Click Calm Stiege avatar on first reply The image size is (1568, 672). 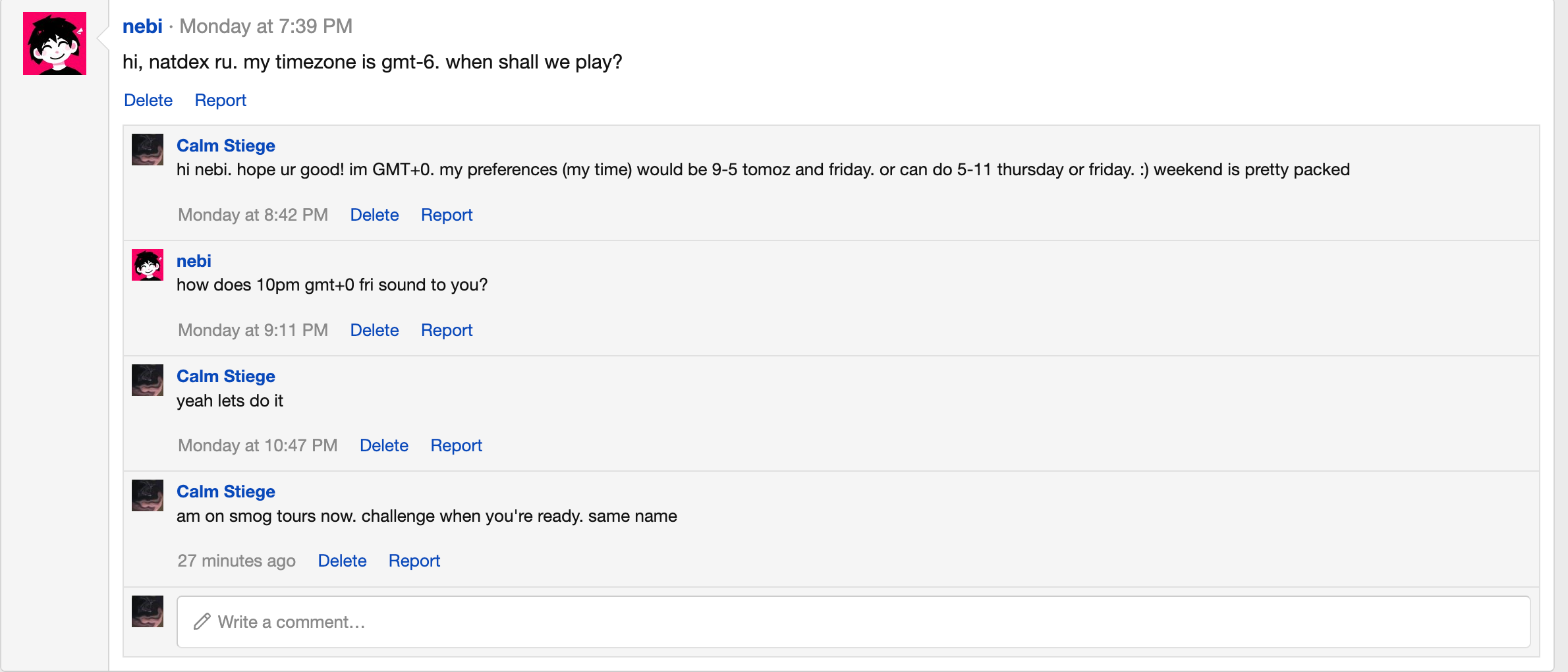[x=148, y=150]
